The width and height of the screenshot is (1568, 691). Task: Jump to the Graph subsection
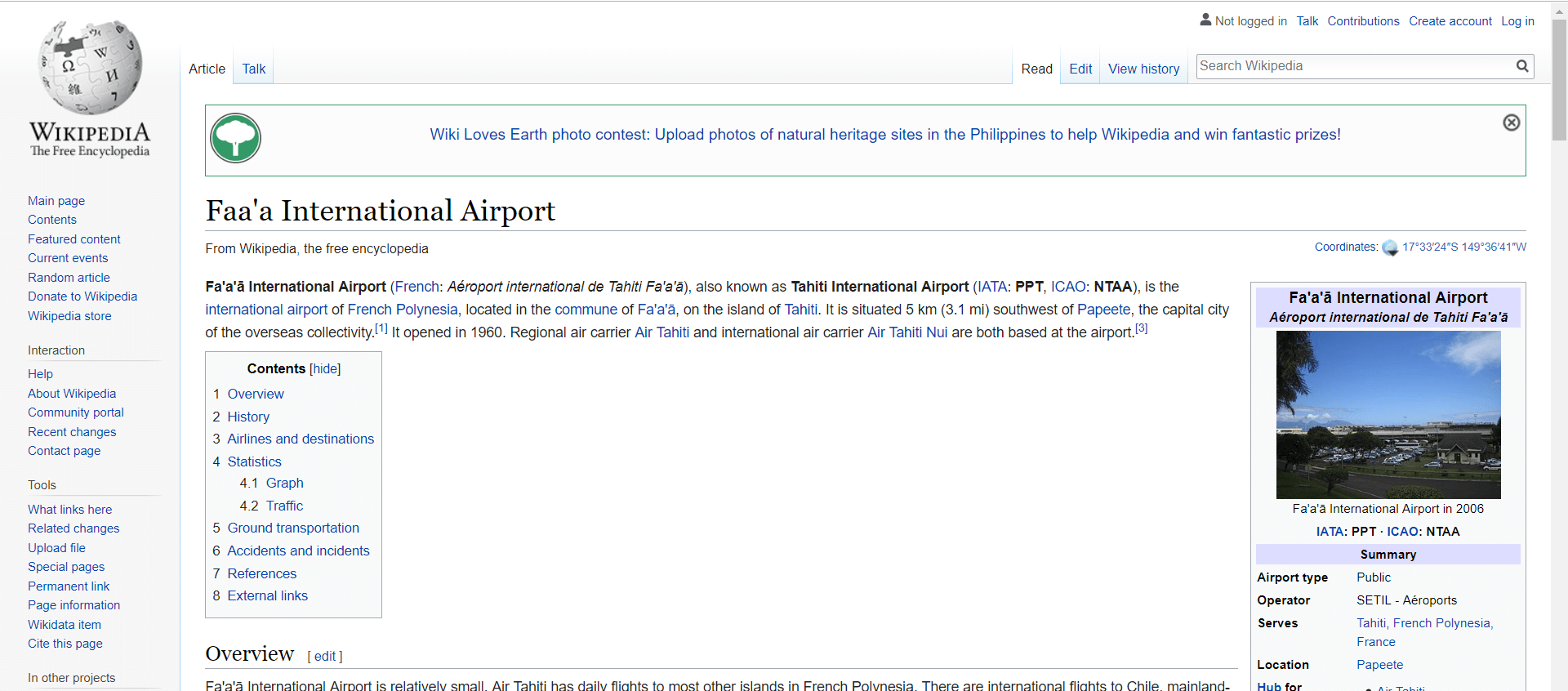(284, 483)
